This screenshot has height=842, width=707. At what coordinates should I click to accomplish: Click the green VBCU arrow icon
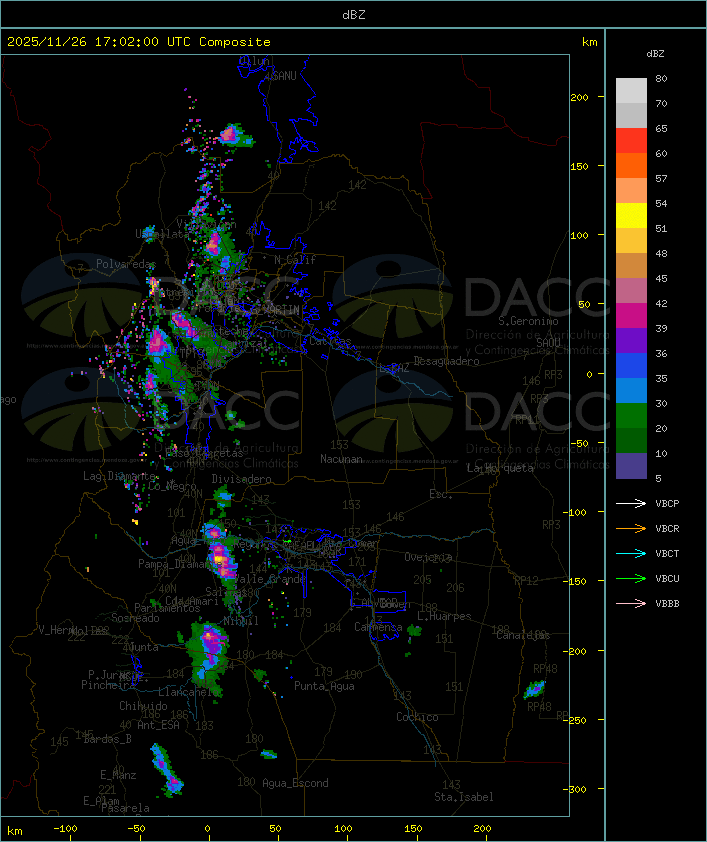click(x=631, y=578)
